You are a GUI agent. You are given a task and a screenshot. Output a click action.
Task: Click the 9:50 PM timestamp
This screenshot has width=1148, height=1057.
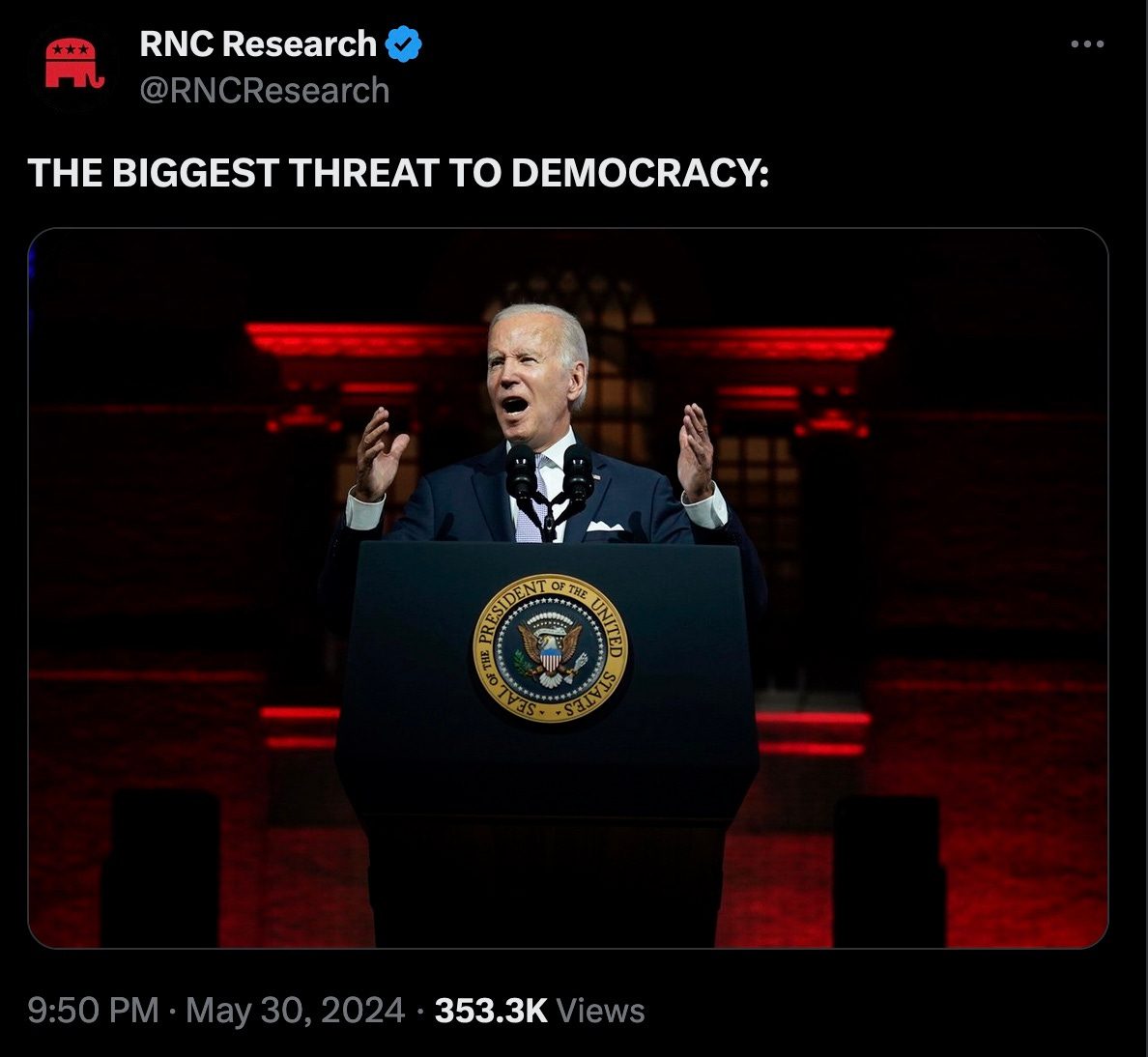[x=93, y=1011]
